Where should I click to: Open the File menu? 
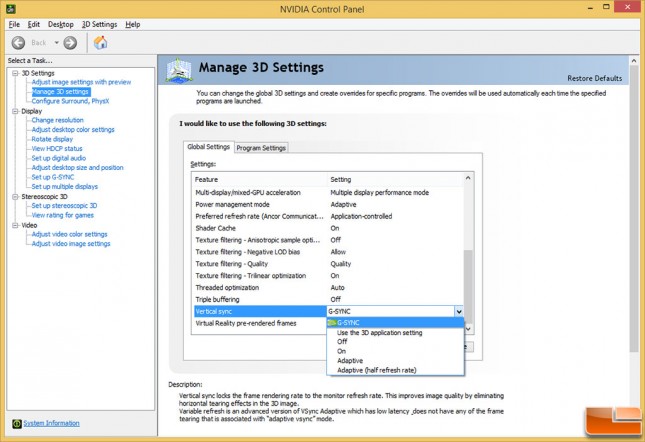tap(14, 24)
